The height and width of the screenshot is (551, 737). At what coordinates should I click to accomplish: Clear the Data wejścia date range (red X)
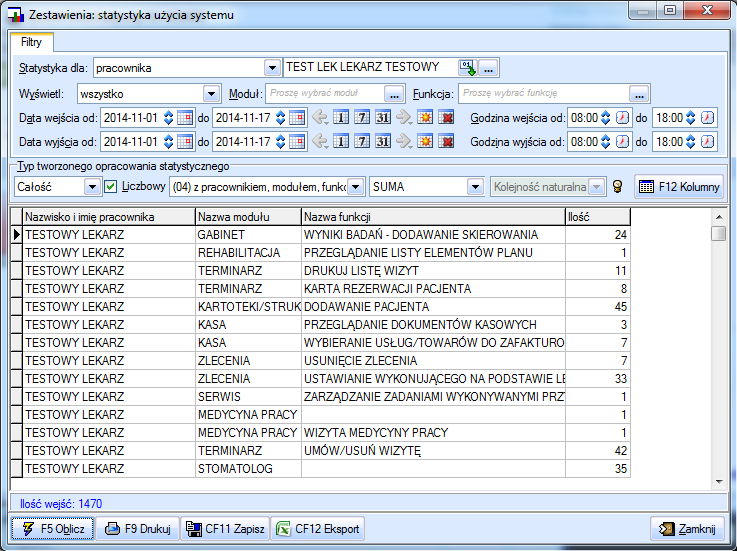click(447, 117)
